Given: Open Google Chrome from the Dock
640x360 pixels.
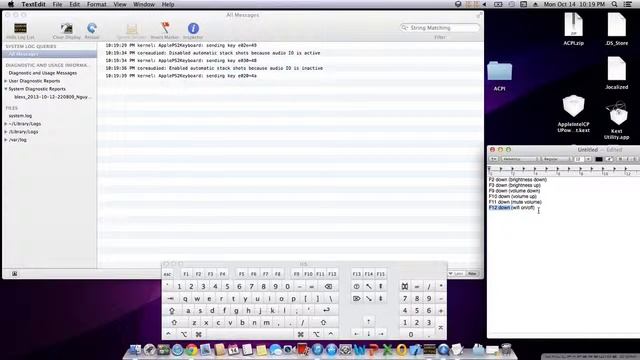Looking at the screenshot, I should click(x=191, y=349).
